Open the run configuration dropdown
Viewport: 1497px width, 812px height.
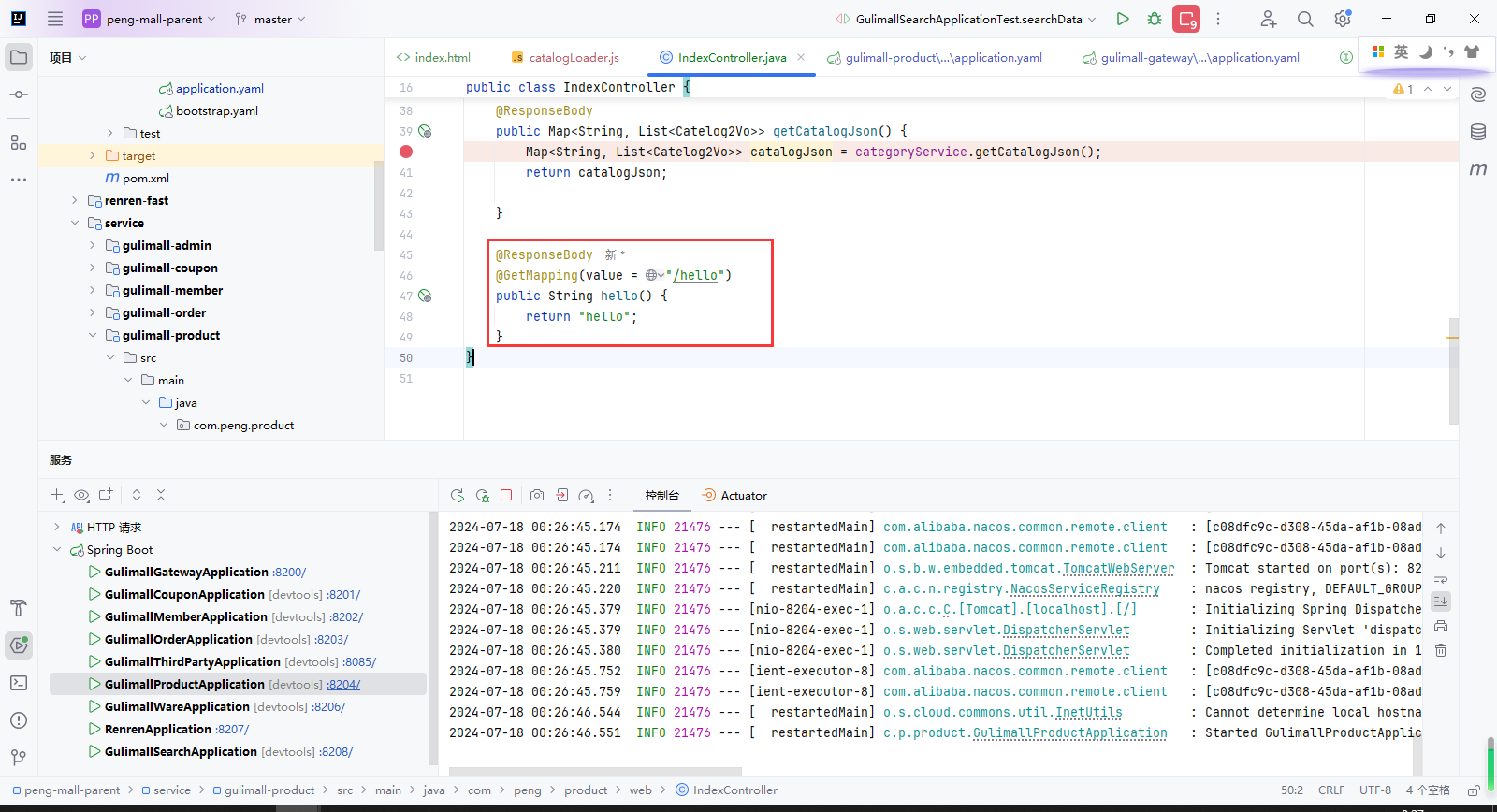966,19
